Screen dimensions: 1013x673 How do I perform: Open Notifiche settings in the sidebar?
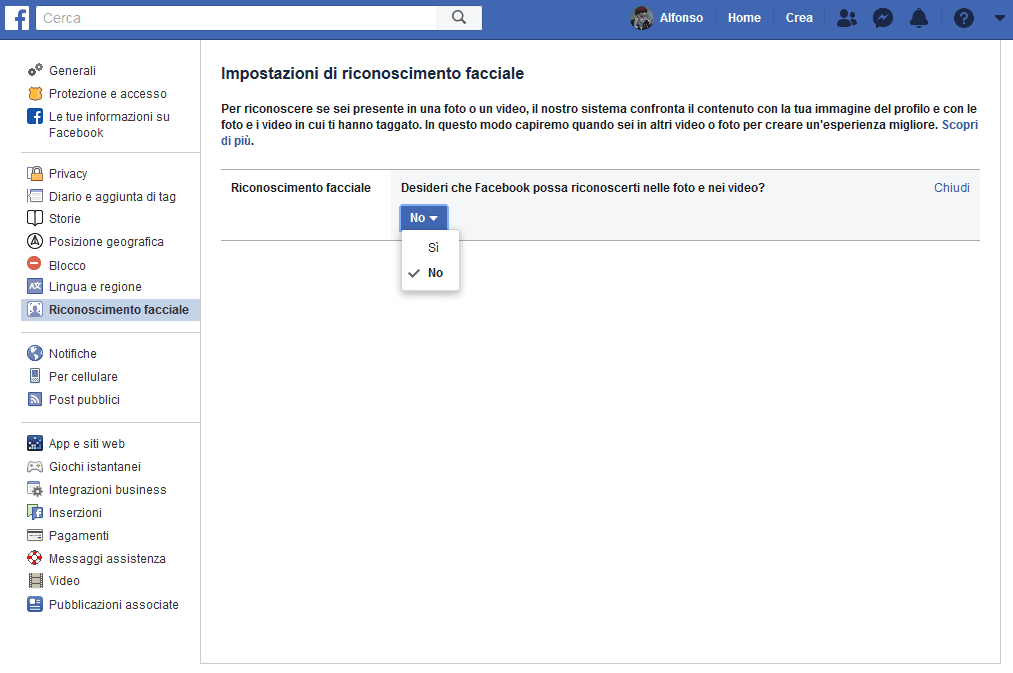[73, 354]
